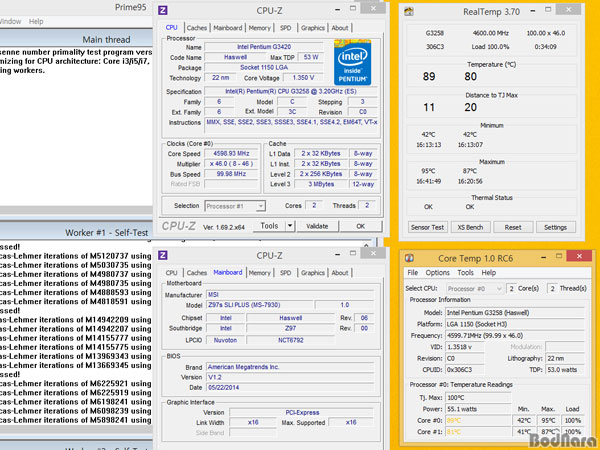Click the Core Speed value 4598.93 MHz
The image size is (600, 450).
click(x=231, y=153)
